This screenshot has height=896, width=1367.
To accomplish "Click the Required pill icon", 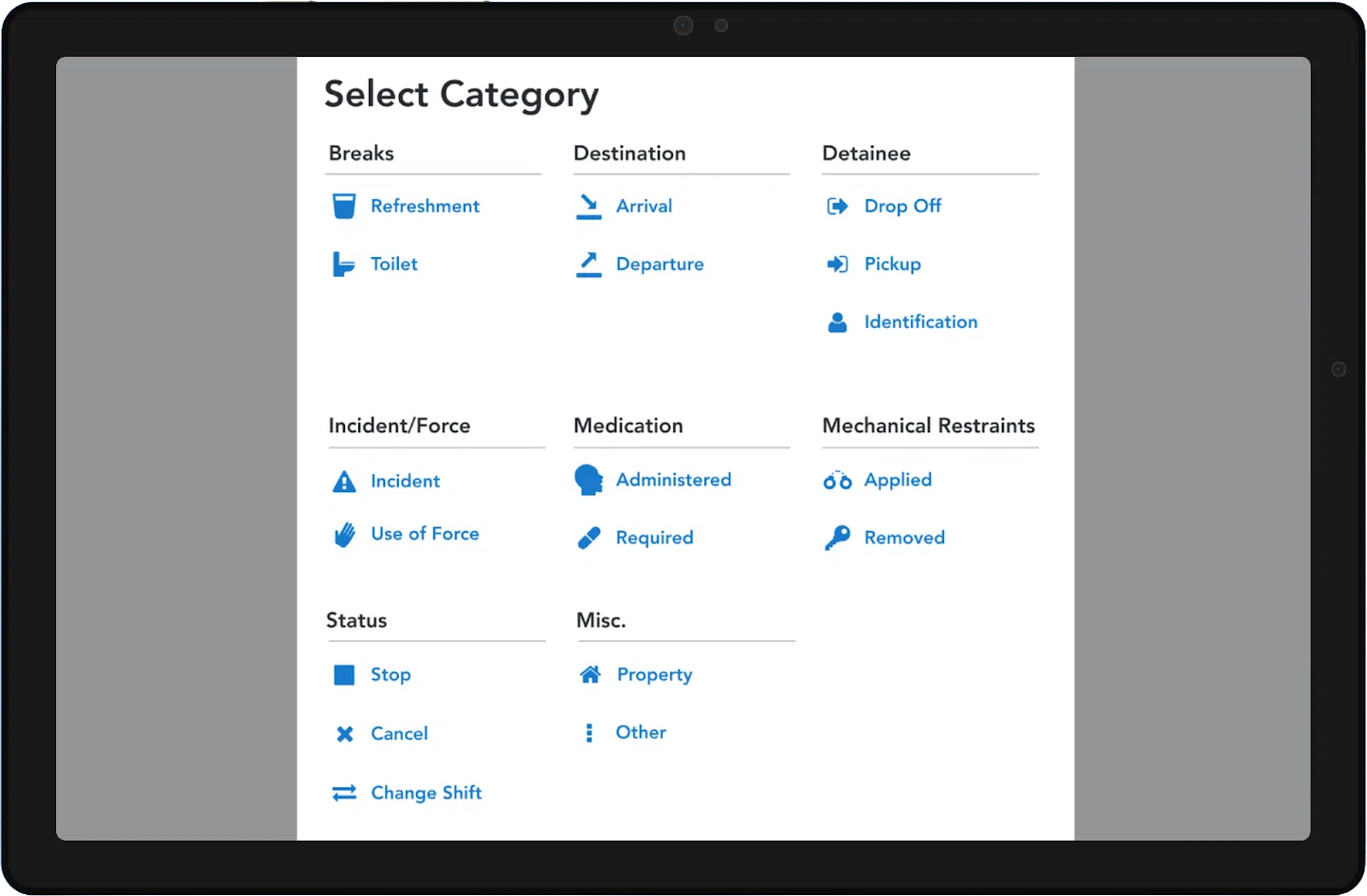I will pyautogui.click(x=589, y=539).
